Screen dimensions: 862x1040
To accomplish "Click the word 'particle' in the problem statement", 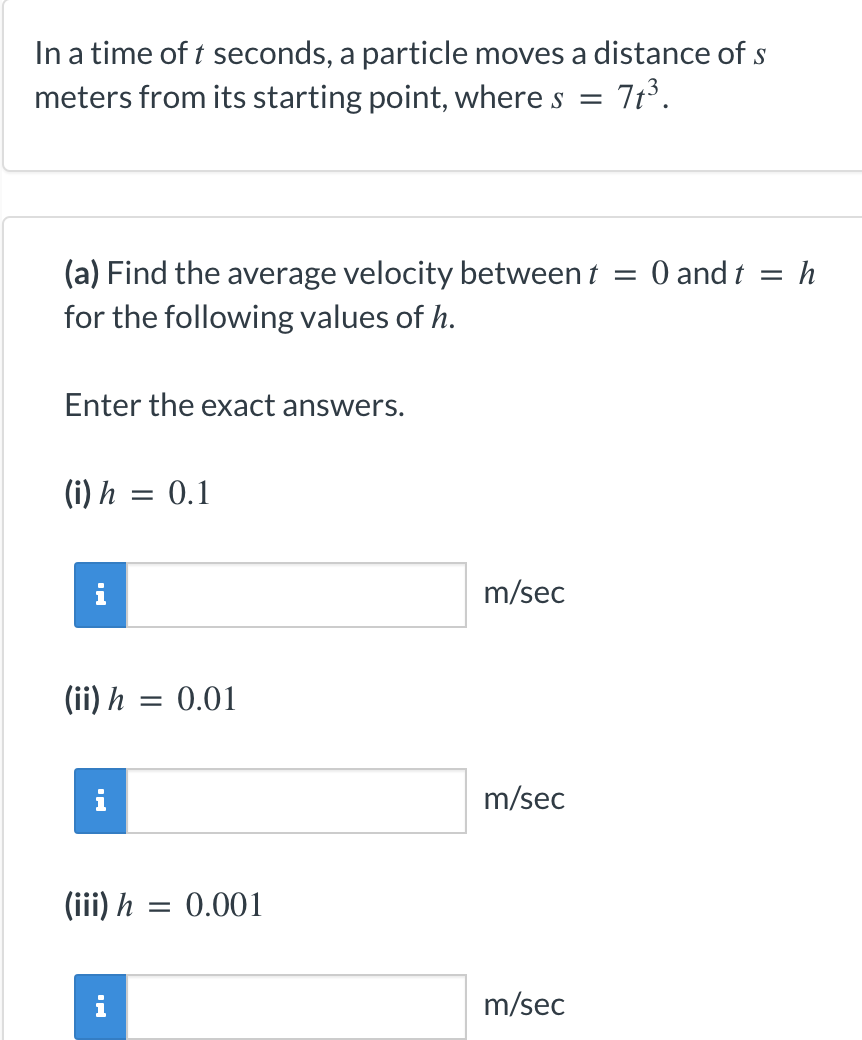I will click(x=414, y=54).
